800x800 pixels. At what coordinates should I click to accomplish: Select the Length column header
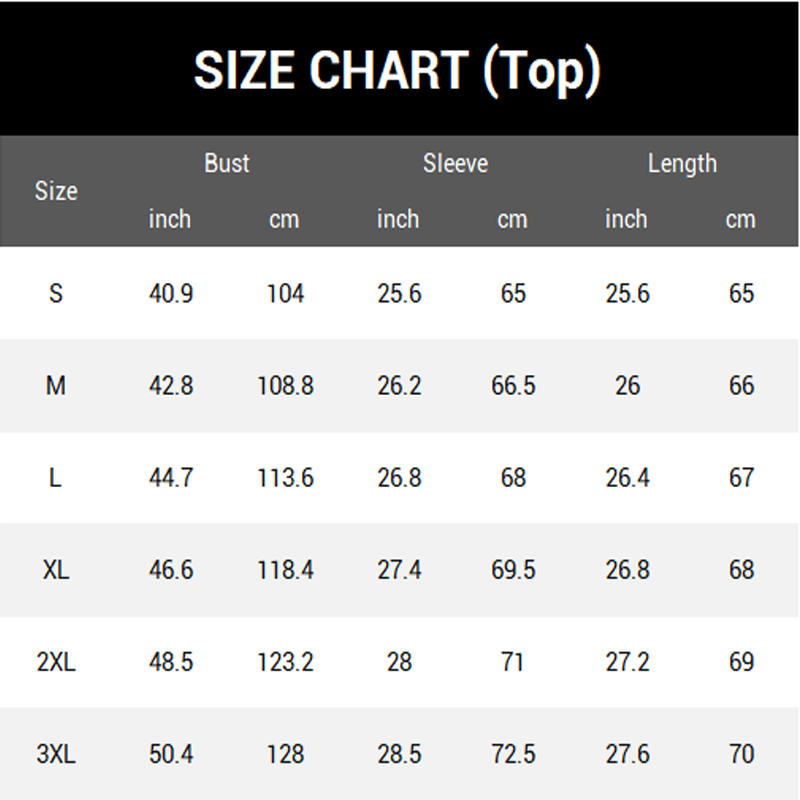tap(682, 164)
